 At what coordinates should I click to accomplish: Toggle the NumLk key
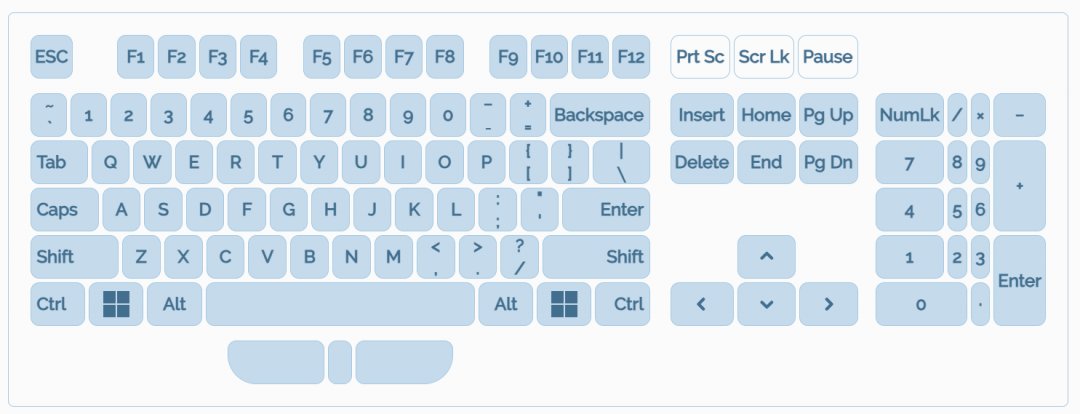click(909, 115)
